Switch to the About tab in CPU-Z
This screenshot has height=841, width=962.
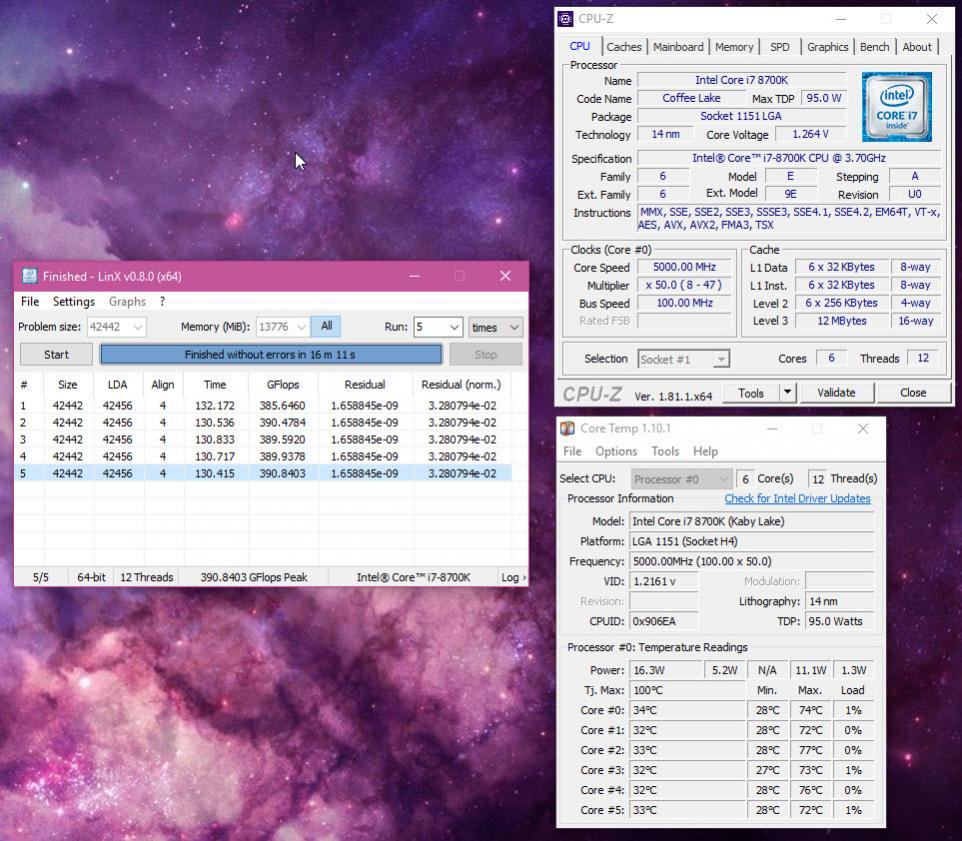[x=917, y=47]
